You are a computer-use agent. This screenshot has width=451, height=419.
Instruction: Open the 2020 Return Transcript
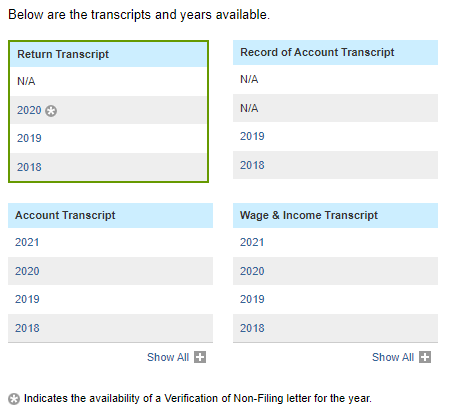(29, 110)
